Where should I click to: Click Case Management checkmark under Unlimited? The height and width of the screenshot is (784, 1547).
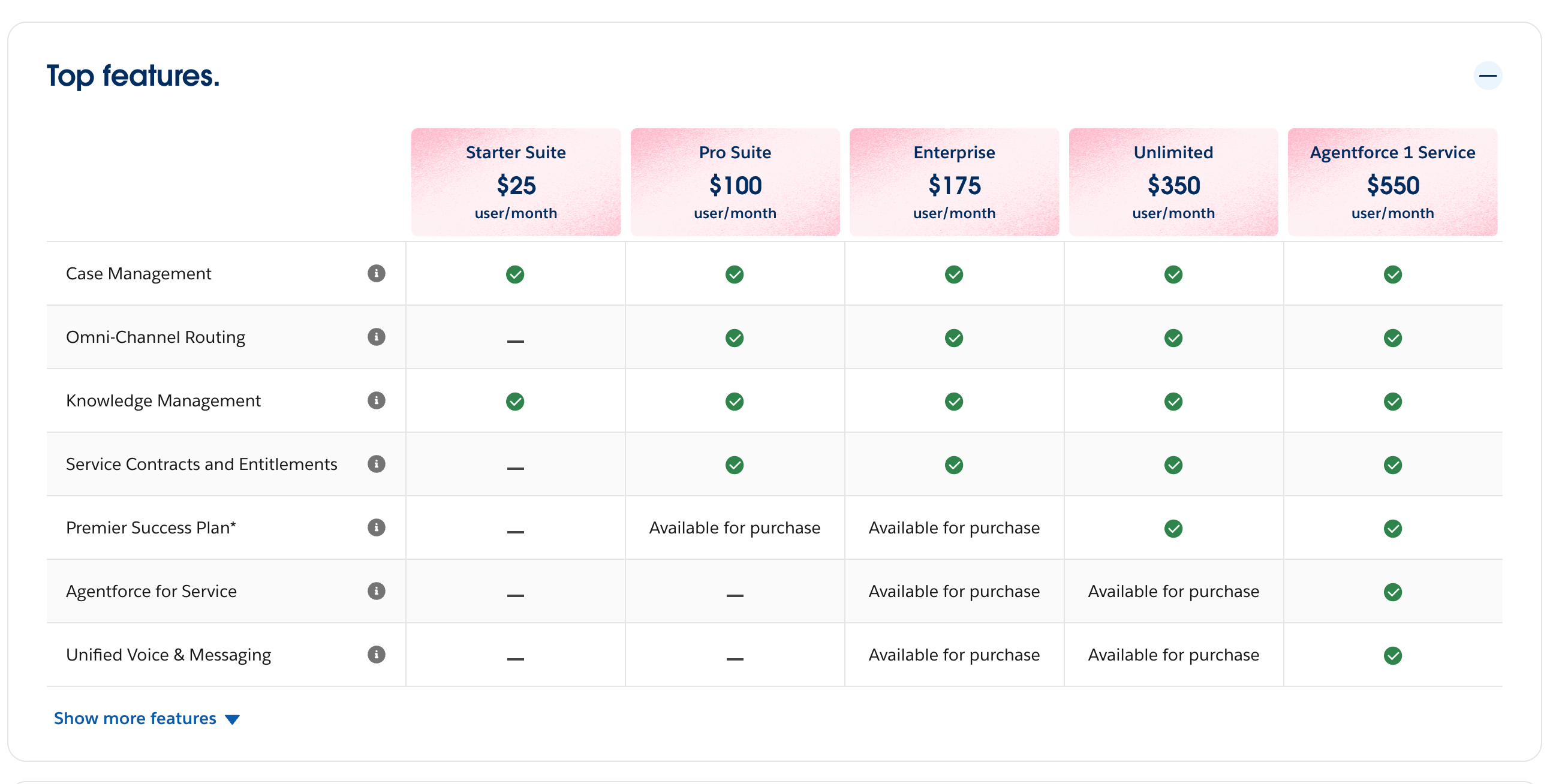[x=1173, y=275]
